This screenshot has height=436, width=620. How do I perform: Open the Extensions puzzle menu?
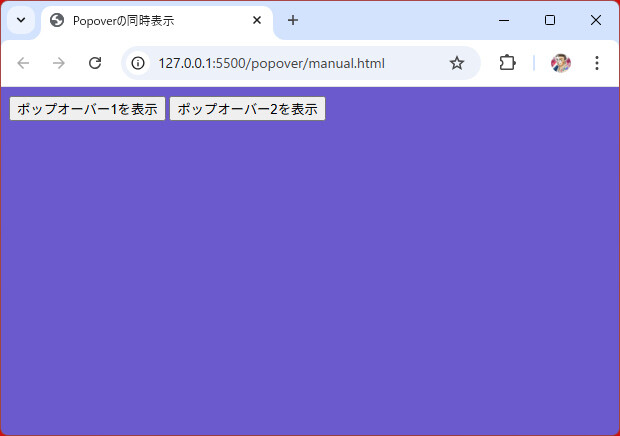(x=507, y=63)
